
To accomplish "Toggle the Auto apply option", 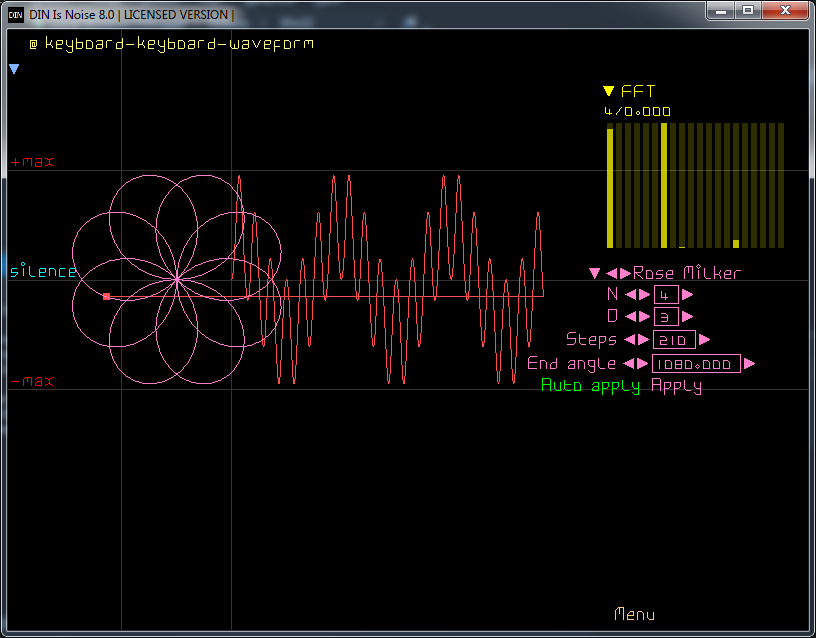I will [x=590, y=386].
